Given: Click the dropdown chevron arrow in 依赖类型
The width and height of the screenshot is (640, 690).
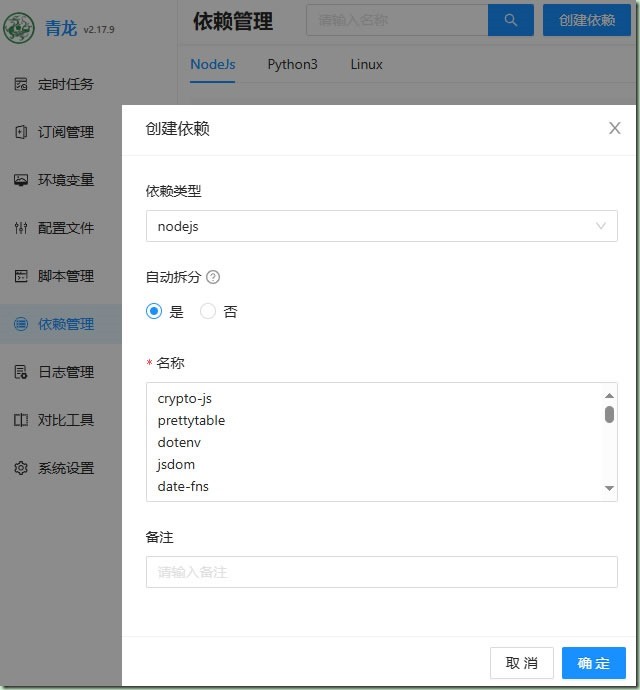Looking at the screenshot, I should [601, 226].
